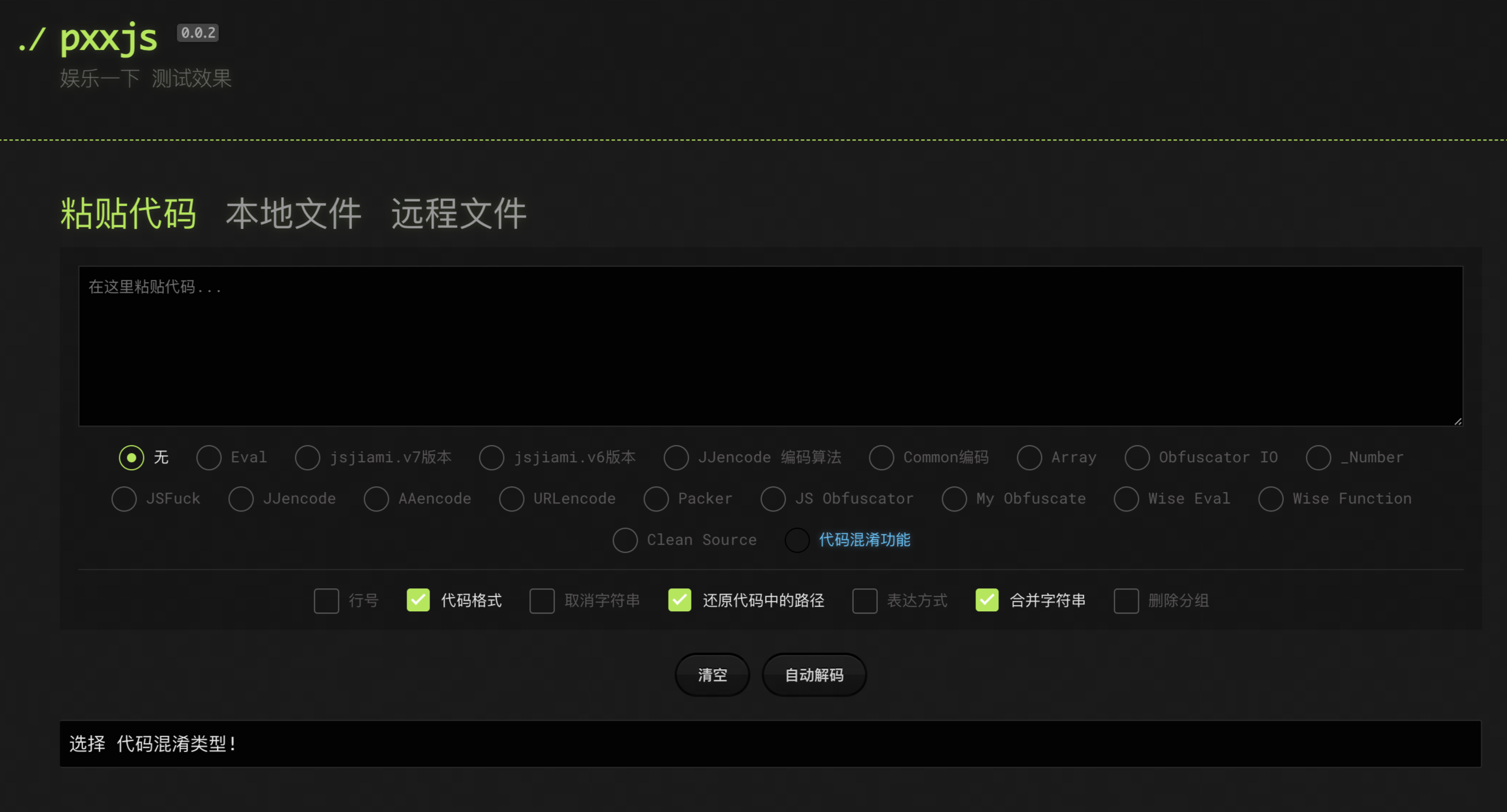
Task: Click the 自动解码 button
Action: [814, 675]
